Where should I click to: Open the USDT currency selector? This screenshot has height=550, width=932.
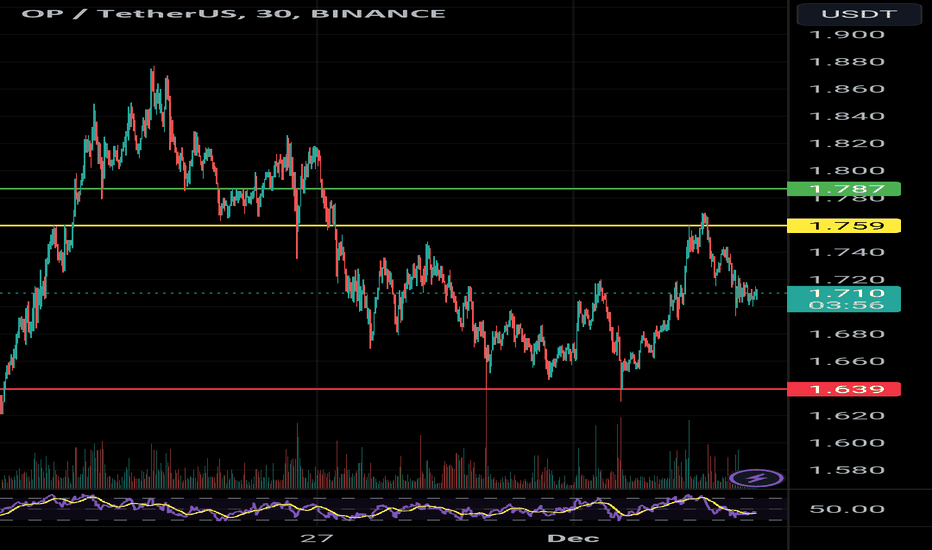[x=859, y=14]
